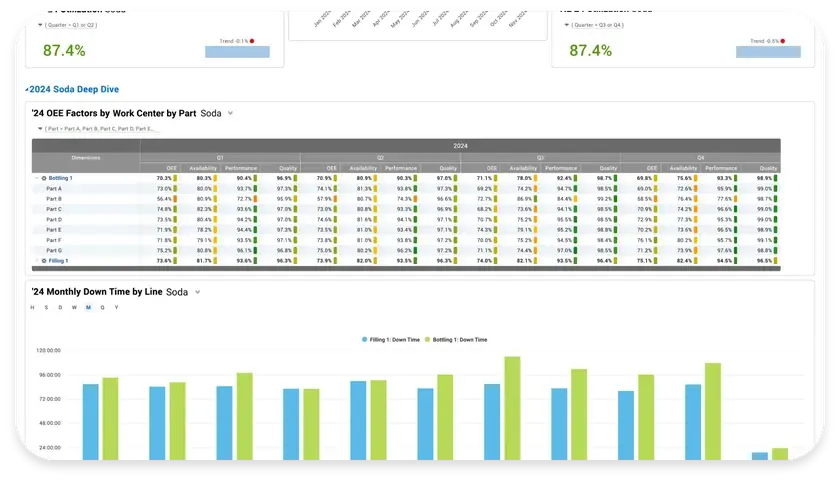Expand the Filling 1 row
The width and height of the screenshot is (840, 482).
tap(36, 261)
